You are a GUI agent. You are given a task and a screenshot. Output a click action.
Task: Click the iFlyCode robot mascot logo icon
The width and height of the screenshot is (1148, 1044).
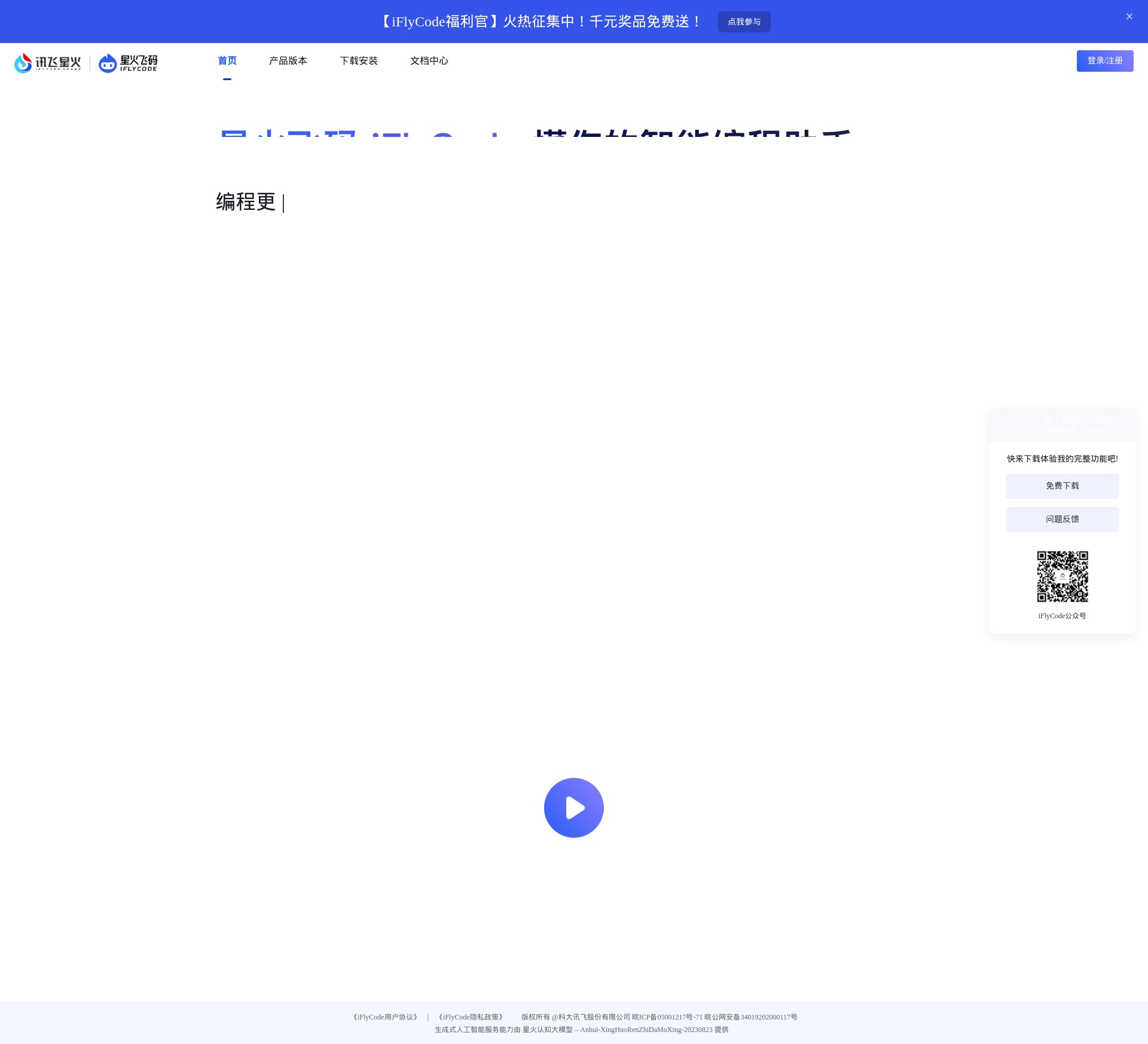coord(107,63)
